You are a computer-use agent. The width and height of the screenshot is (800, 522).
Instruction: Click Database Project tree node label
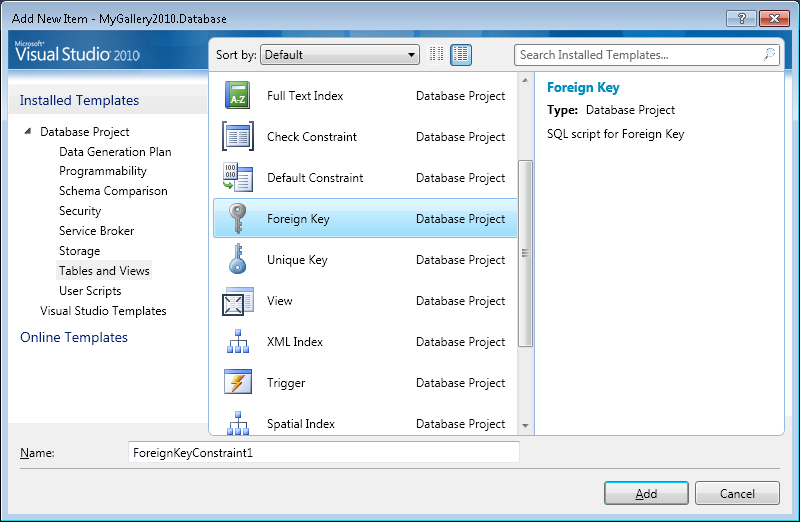click(x=85, y=132)
